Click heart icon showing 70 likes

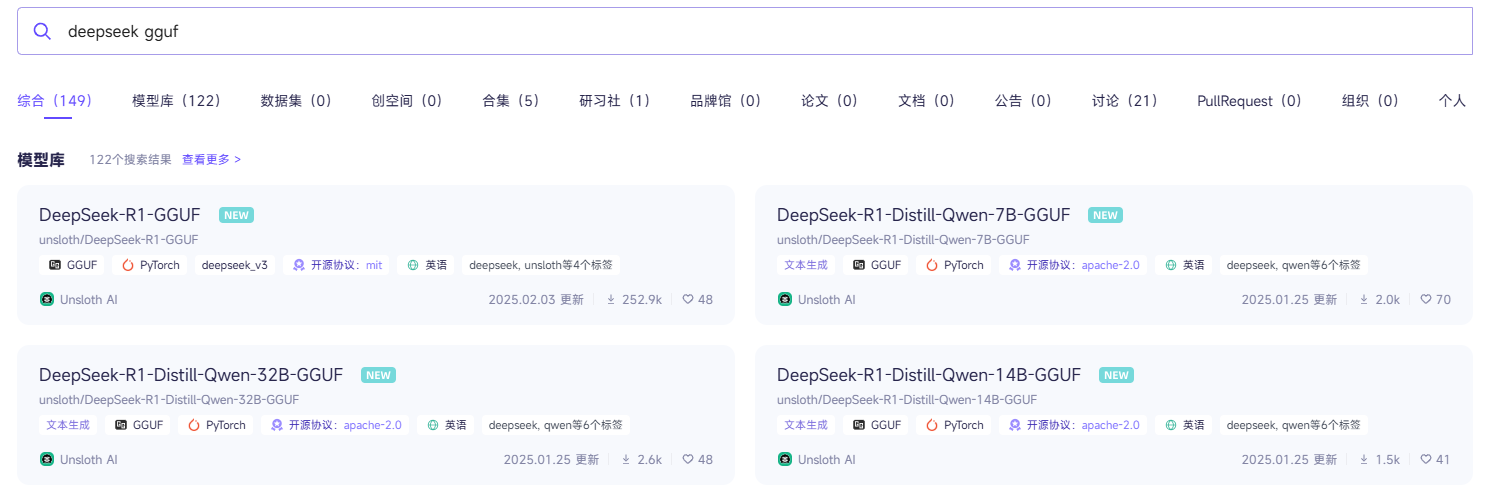[x=1426, y=299]
